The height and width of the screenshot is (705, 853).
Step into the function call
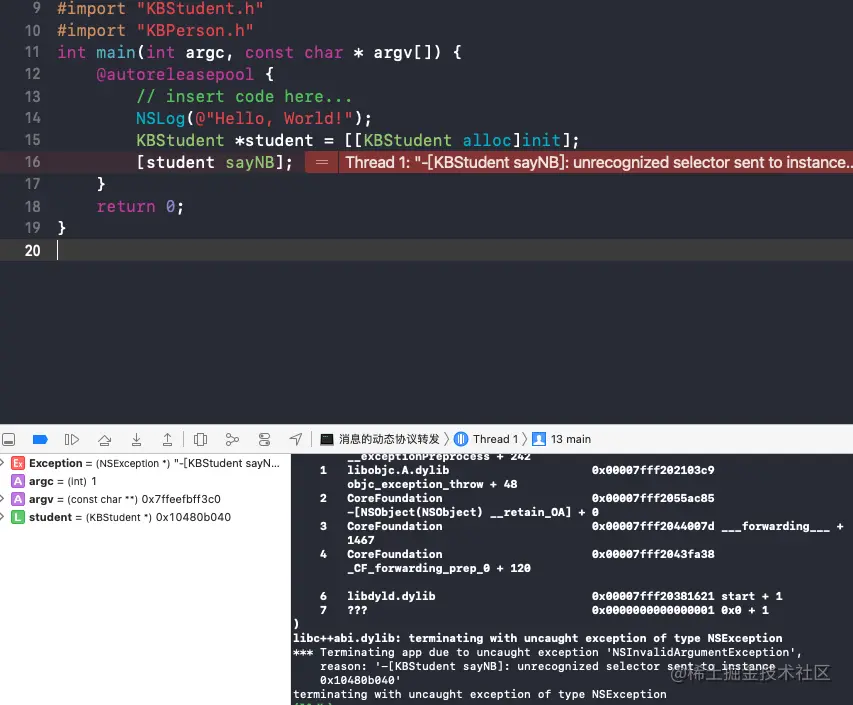[137, 439]
